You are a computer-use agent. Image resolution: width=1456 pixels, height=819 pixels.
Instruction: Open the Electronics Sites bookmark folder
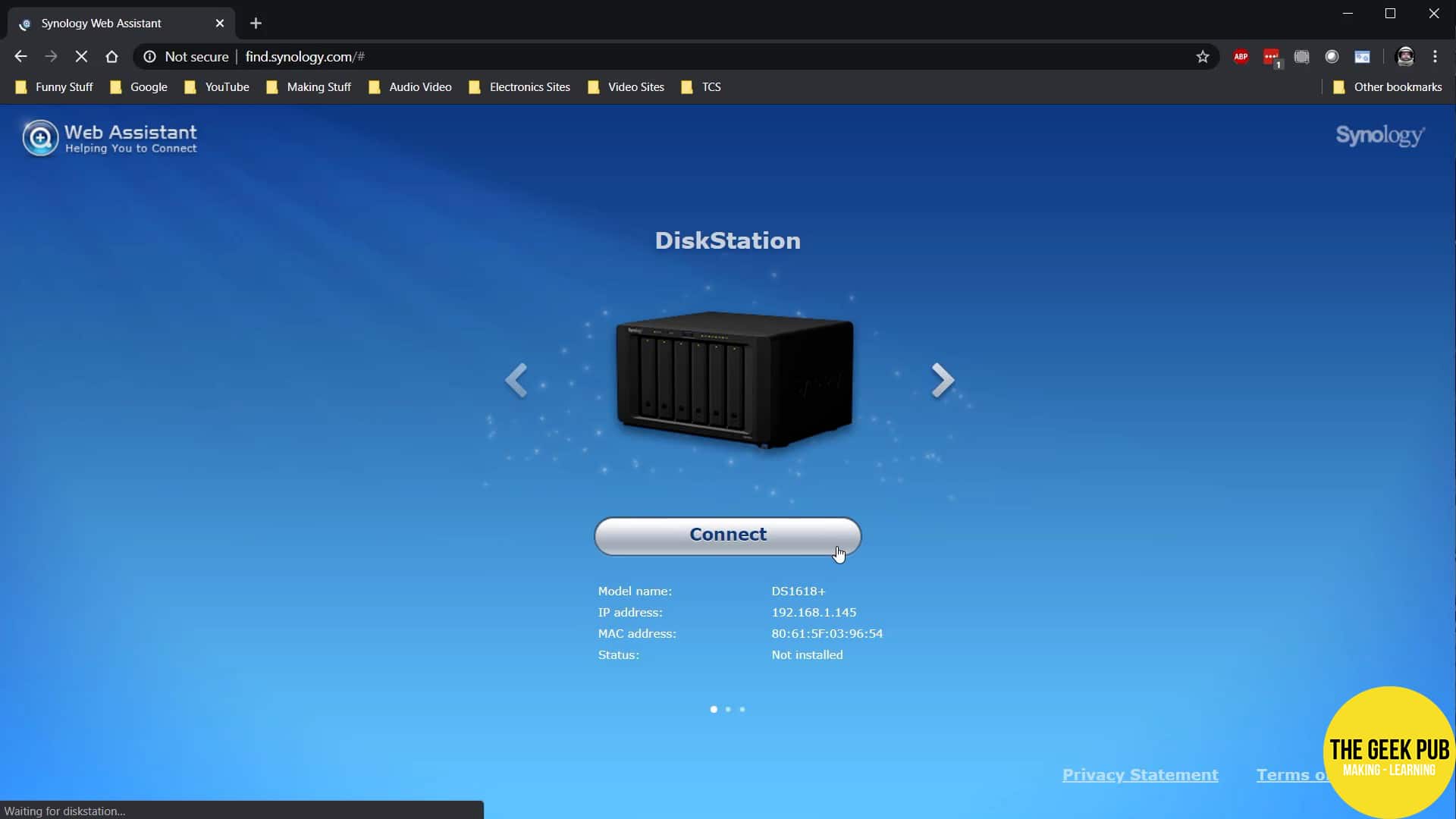[x=519, y=87]
